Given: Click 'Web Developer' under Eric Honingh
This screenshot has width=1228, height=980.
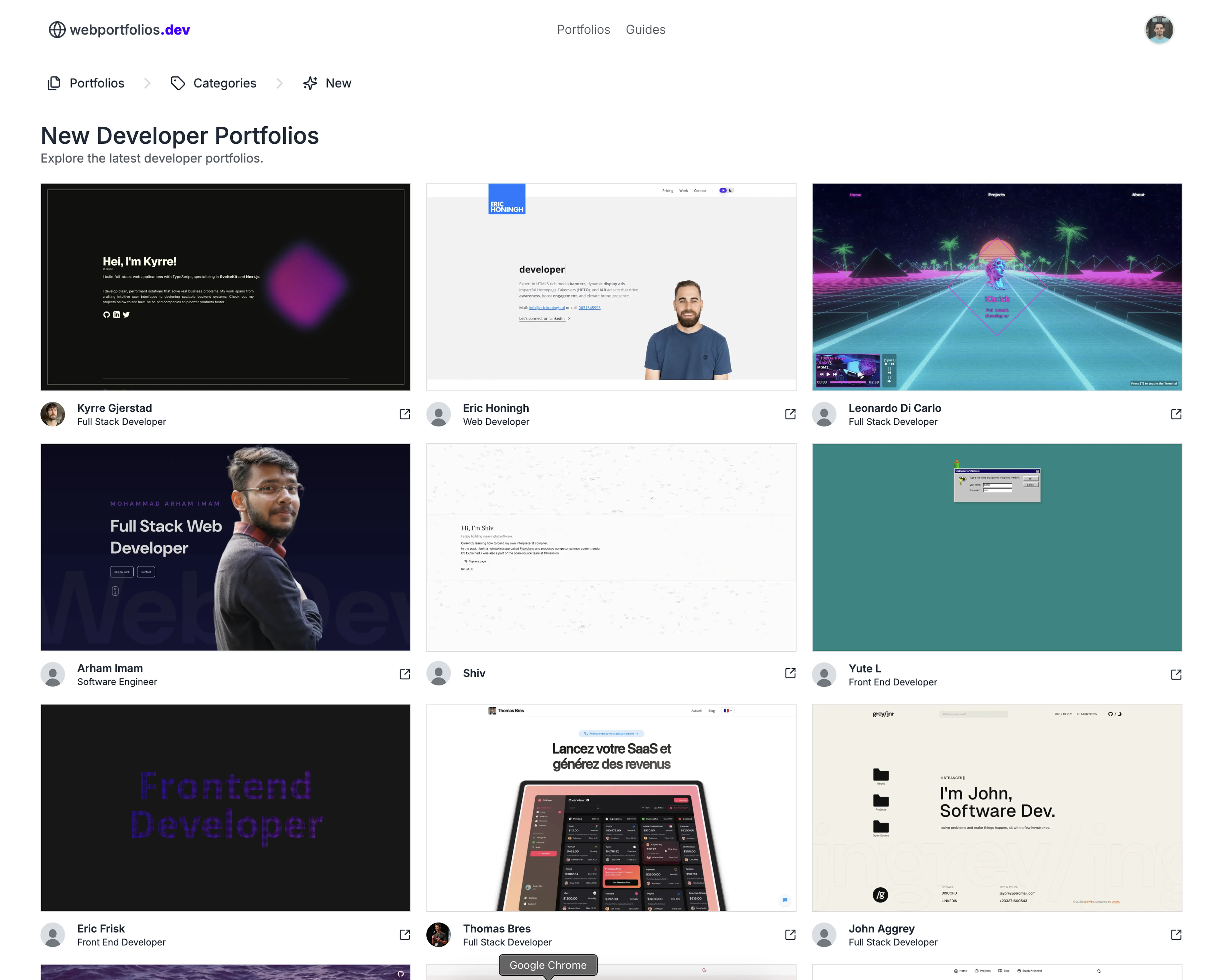Looking at the screenshot, I should (x=496, y=422).
